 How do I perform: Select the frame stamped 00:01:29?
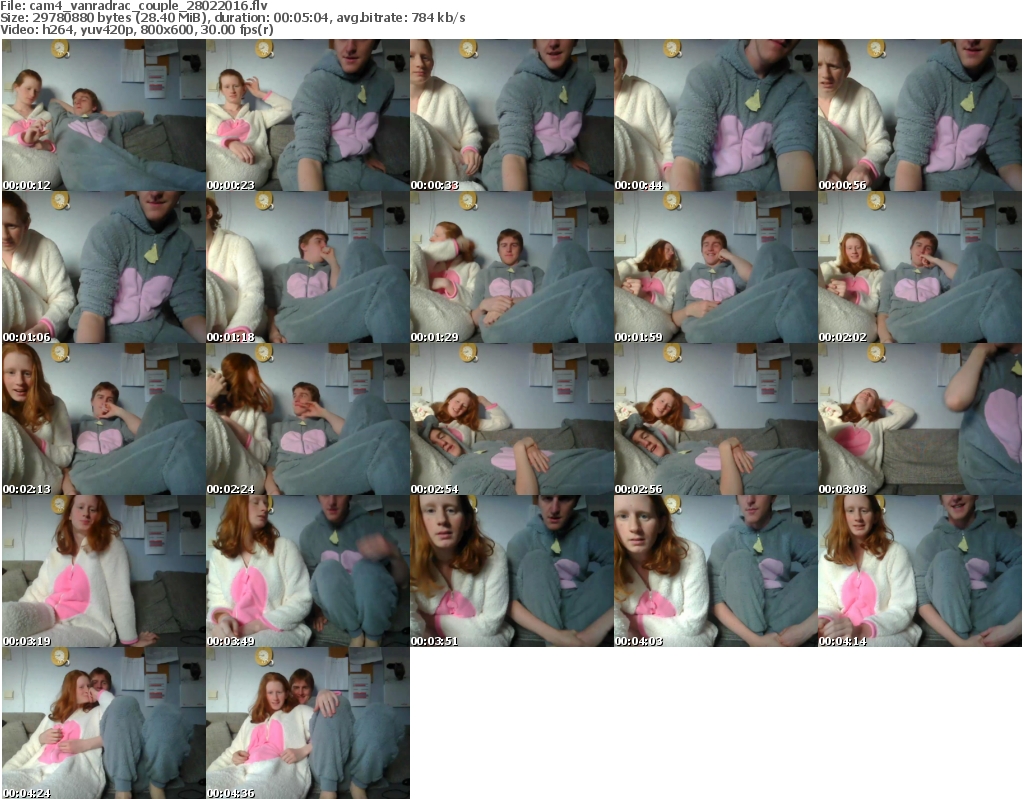pyautogui.click(x=511, y=267)
